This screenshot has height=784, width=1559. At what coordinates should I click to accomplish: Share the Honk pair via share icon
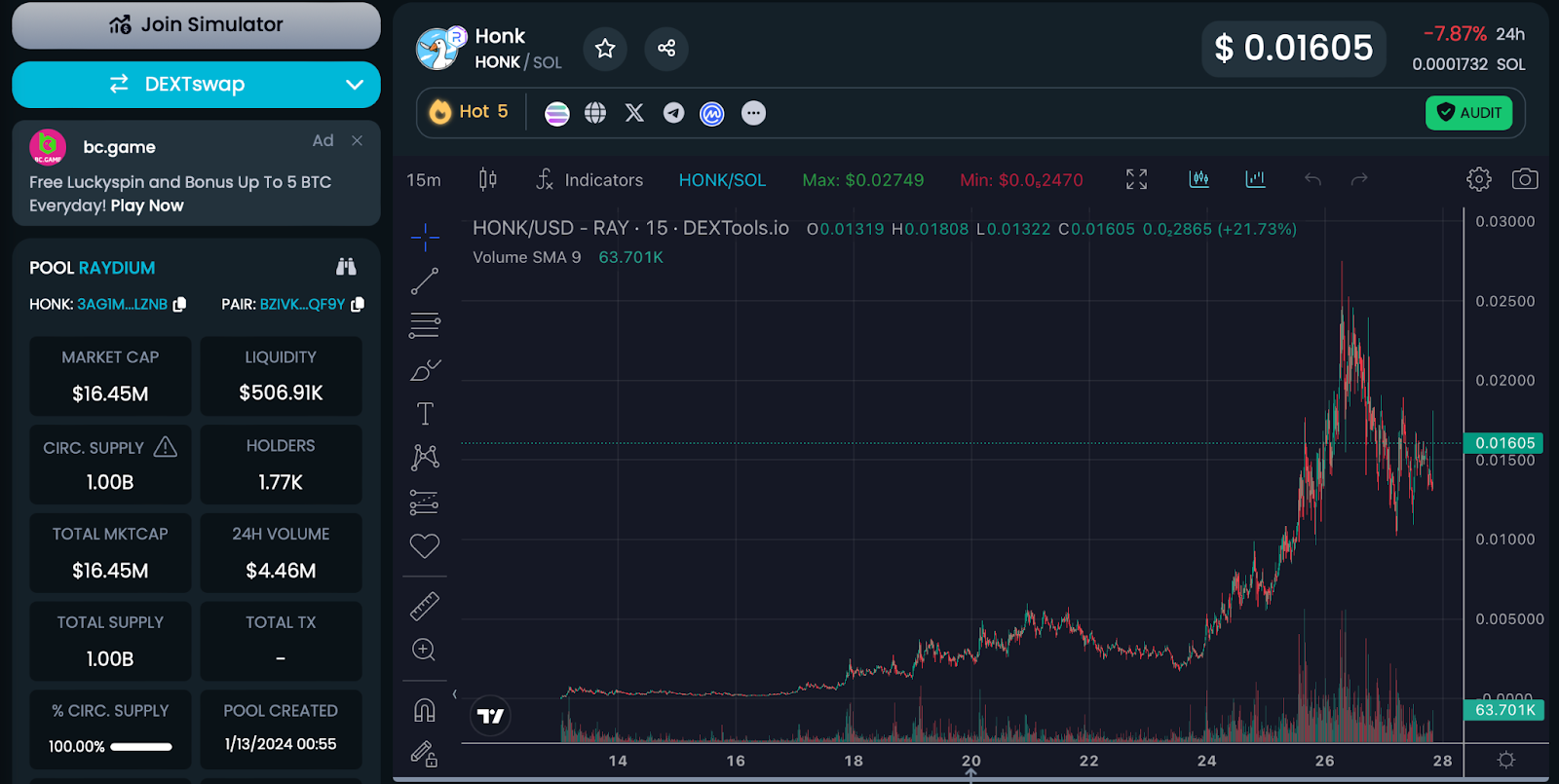pyautogui.click(x=666, y=49)
